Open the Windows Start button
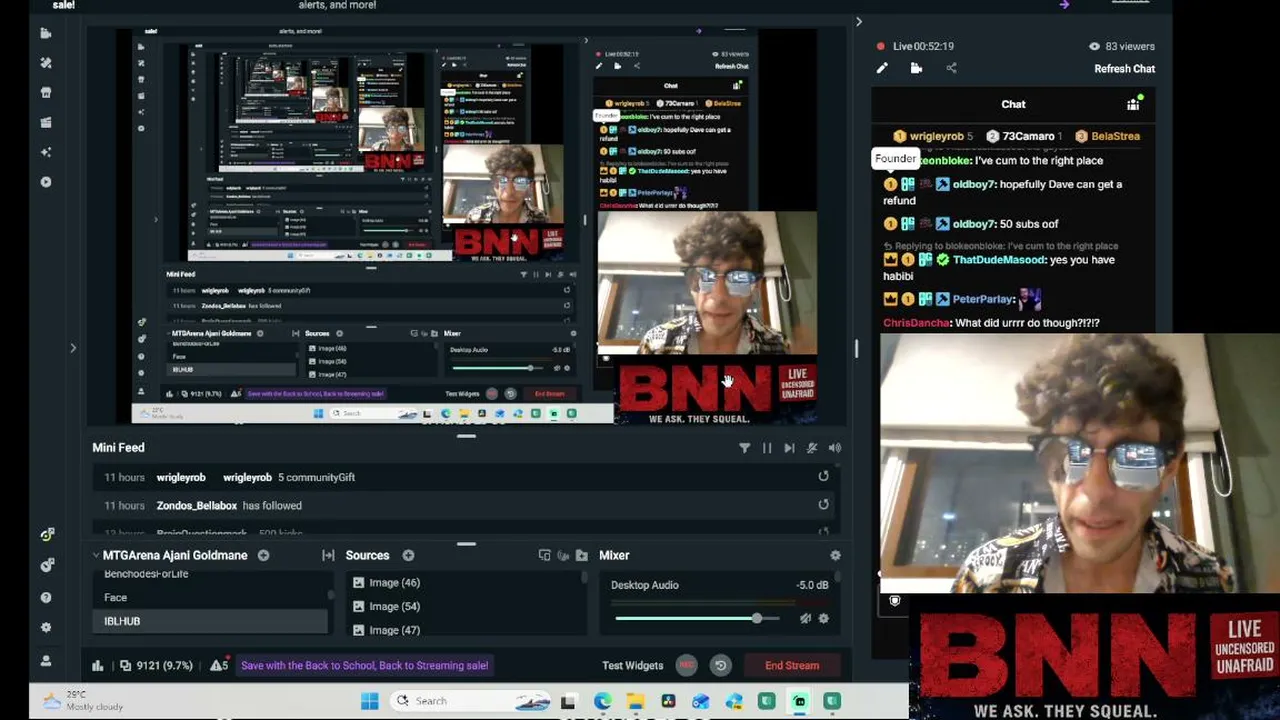This screenshot has width=1280, height=720. coord(369,701)
